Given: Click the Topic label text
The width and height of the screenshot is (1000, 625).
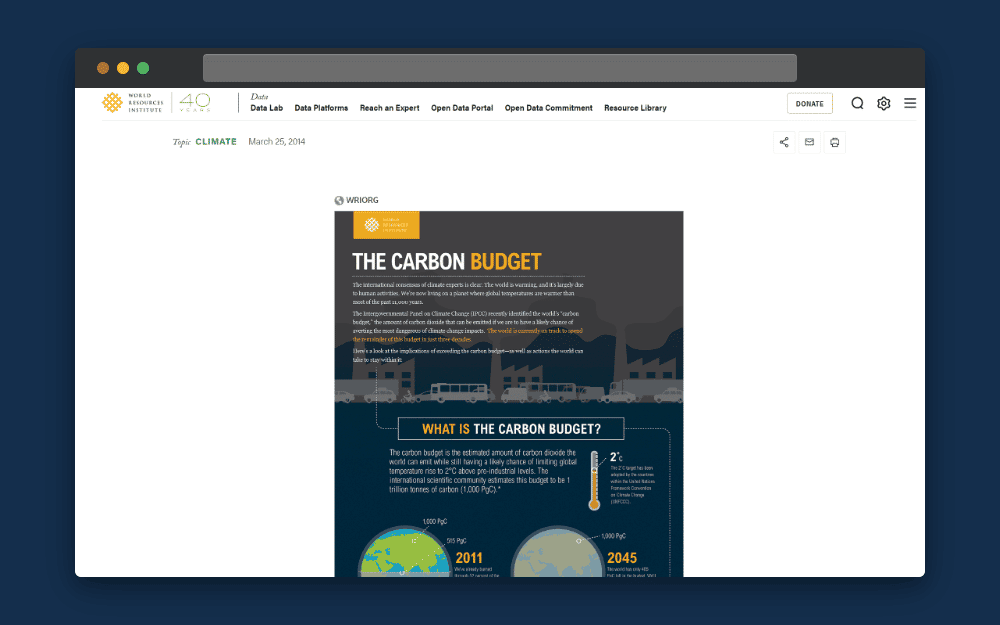Looking at the screenshot, I should click(x=182, y=142).
